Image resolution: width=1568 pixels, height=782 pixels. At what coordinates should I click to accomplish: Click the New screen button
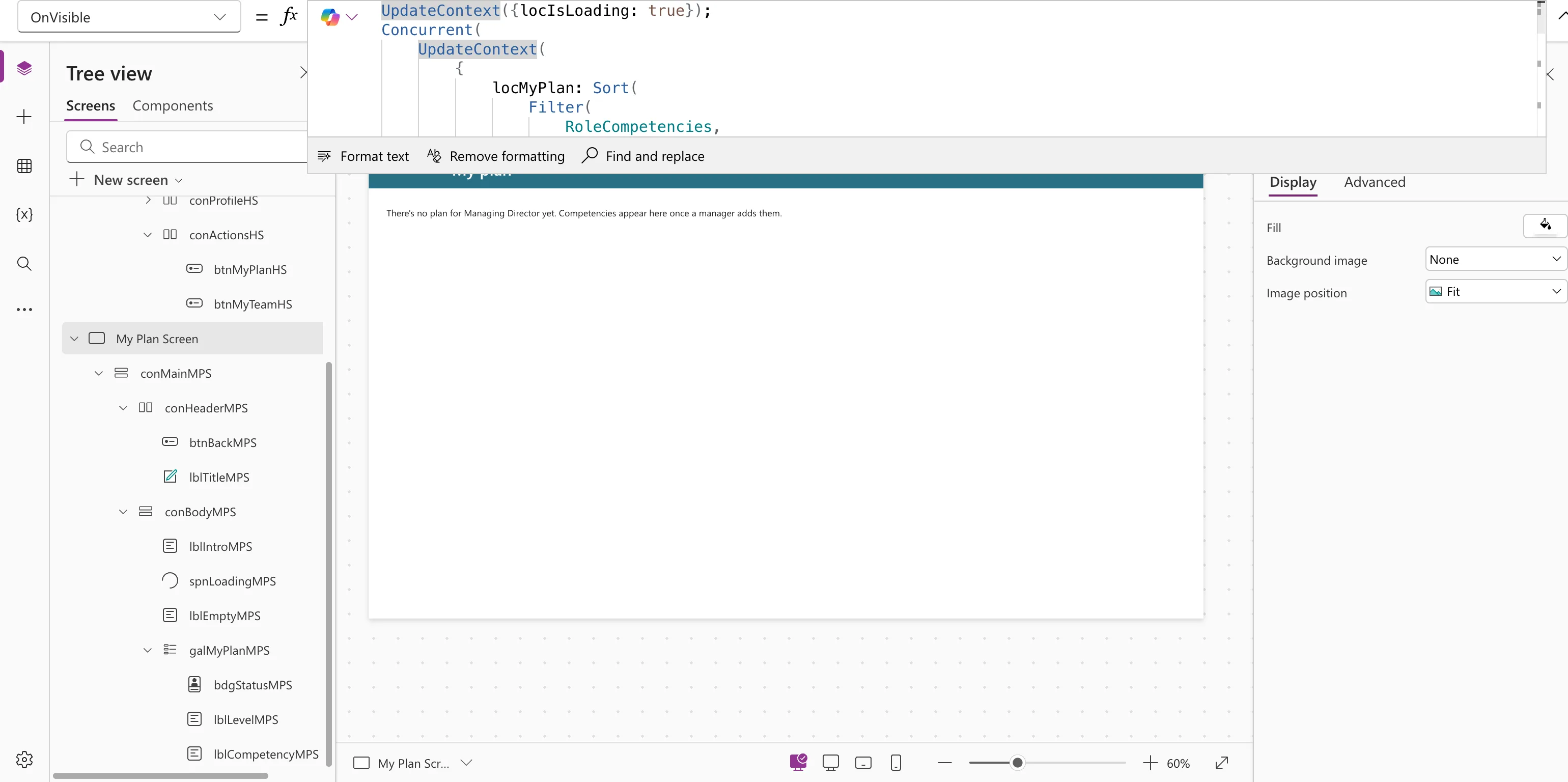tap(126, 180)
